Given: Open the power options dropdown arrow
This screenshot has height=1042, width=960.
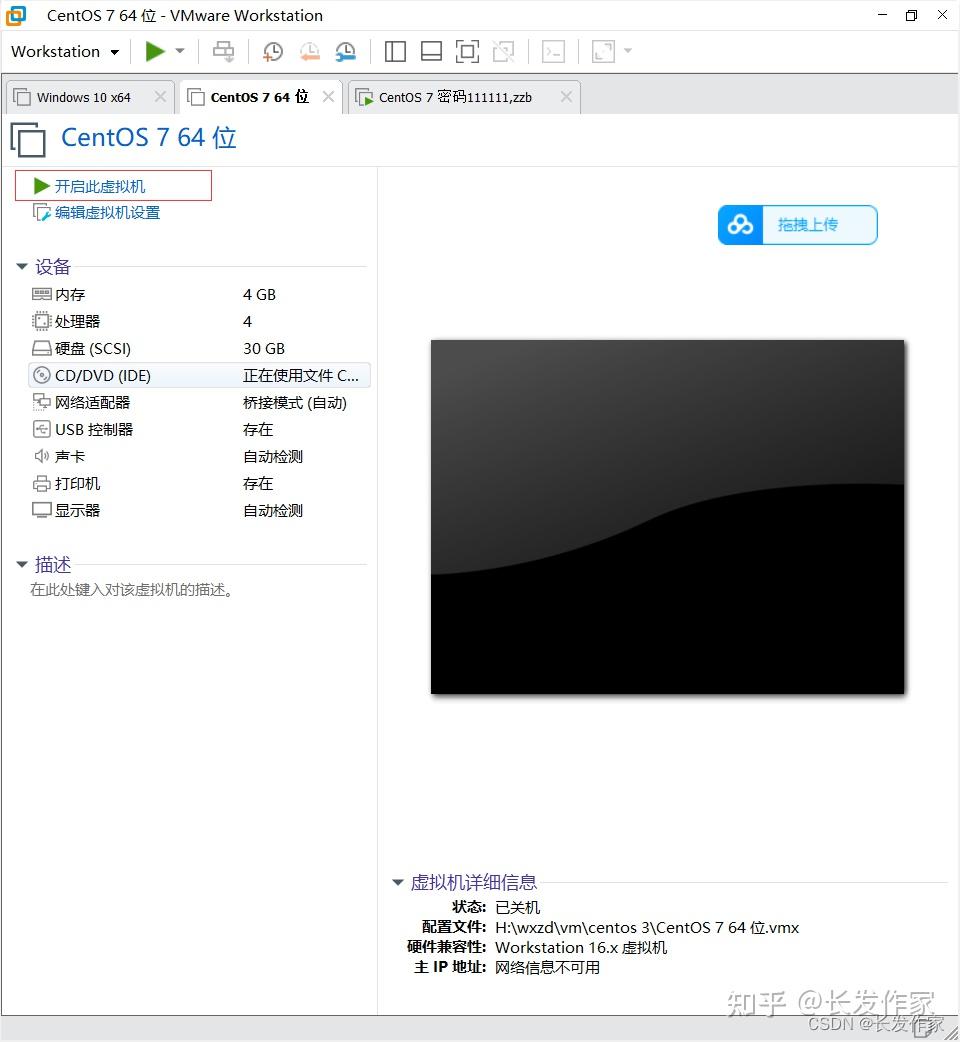Looking at the screenshot, I should [x=179, y=51].
